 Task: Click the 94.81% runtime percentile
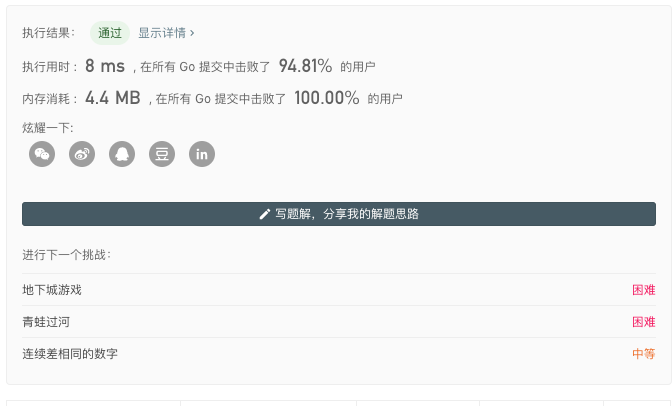(305, 66)
